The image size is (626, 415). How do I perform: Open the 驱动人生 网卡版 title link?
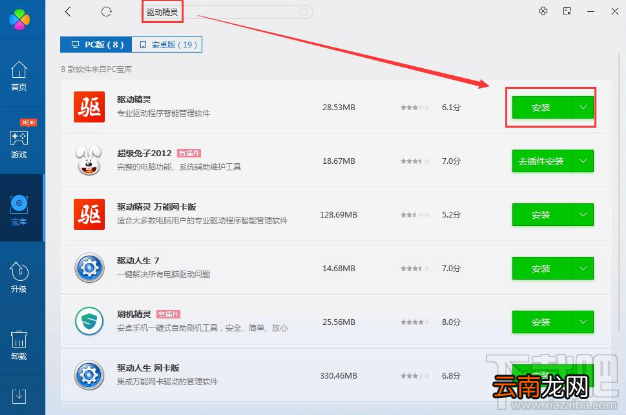(148, 367)
